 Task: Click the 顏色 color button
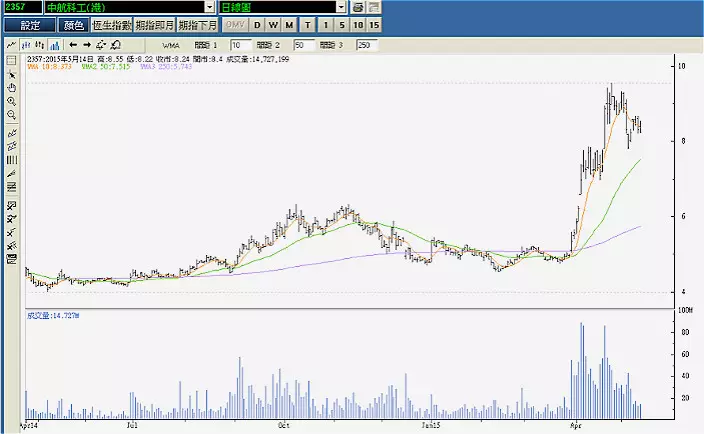[x=72, y=25]
